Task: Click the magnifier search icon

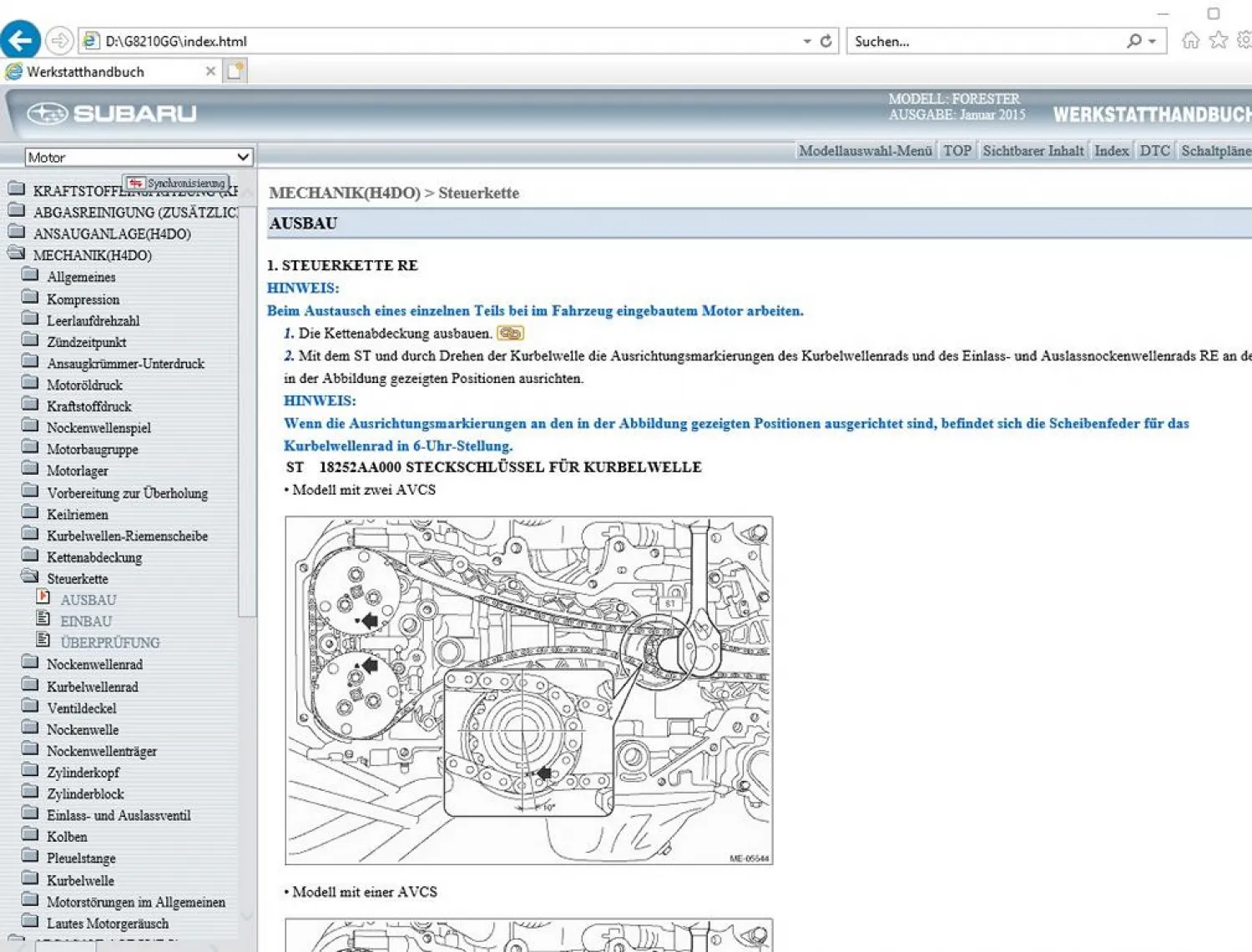Action: [x=1133, y=41]
